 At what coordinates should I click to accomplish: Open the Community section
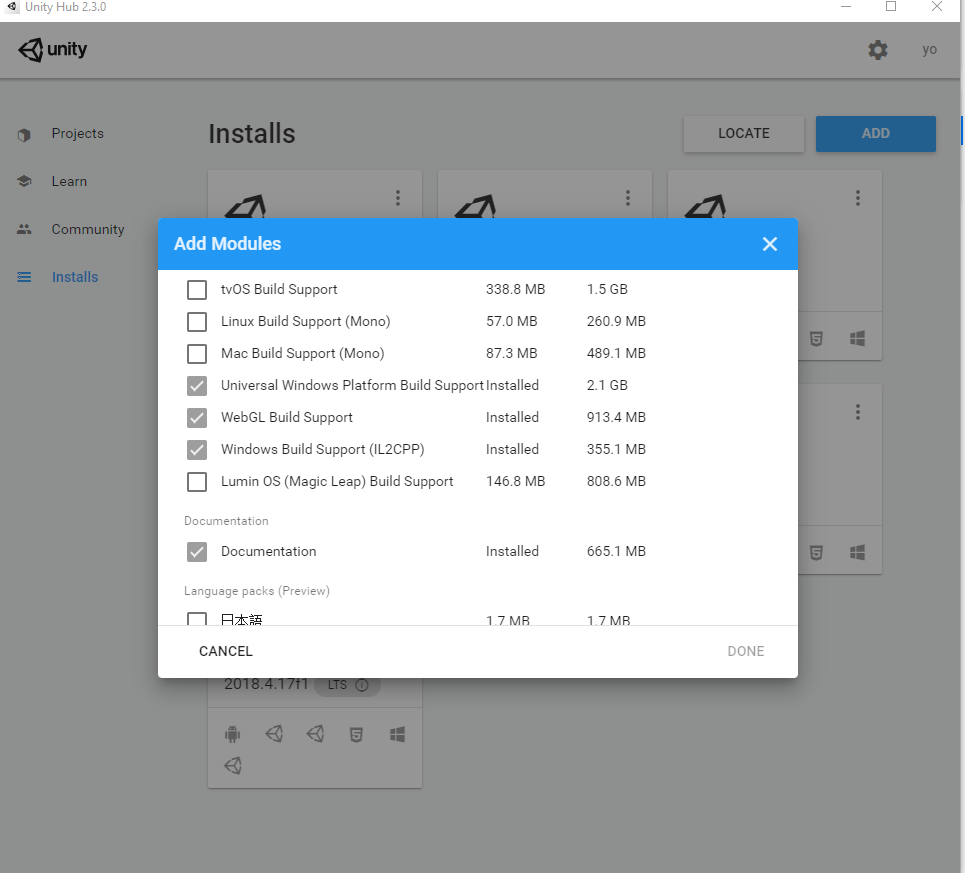88,229
